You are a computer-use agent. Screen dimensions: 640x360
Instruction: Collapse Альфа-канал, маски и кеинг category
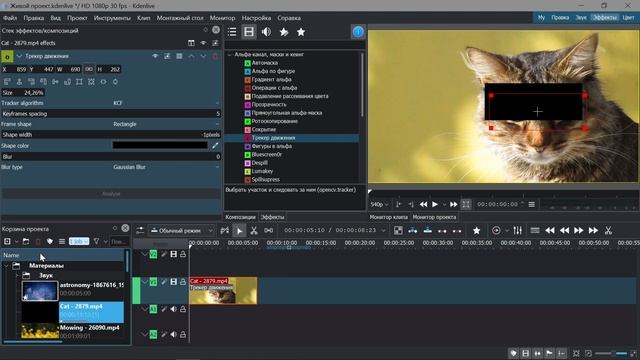coord(229,54)
